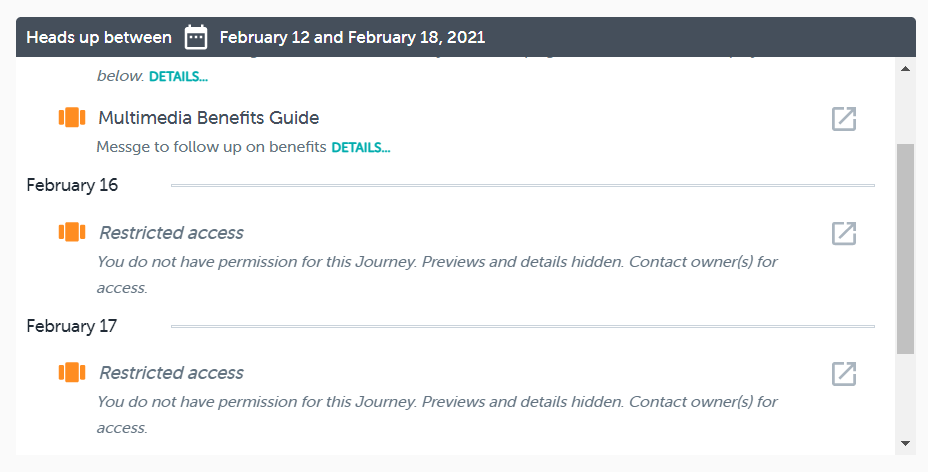Click the vertical scrollbar thumb
928x472 pixels.
click(x=905, y=248)
